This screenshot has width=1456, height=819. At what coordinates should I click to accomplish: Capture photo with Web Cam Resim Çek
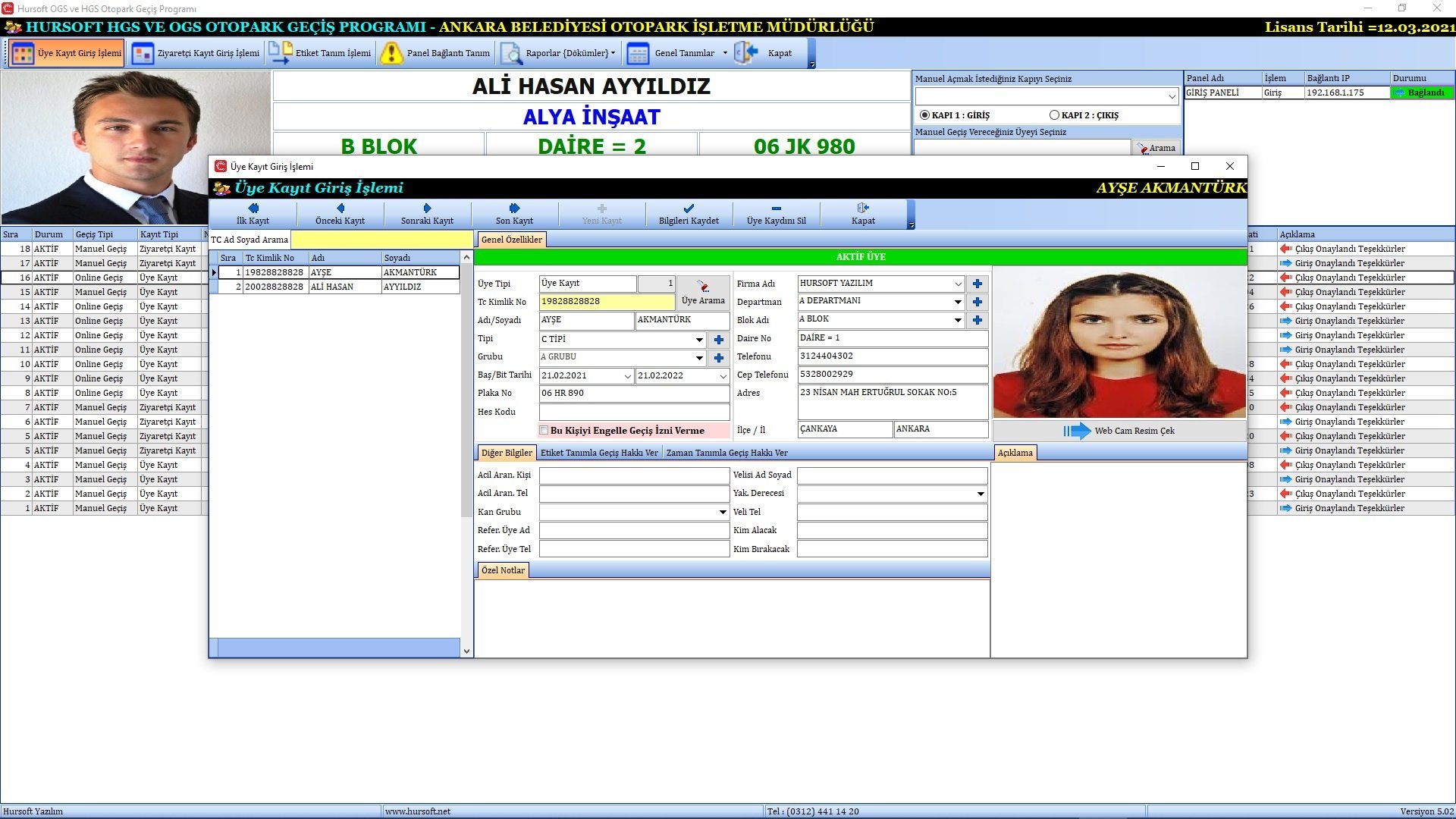1119,431
